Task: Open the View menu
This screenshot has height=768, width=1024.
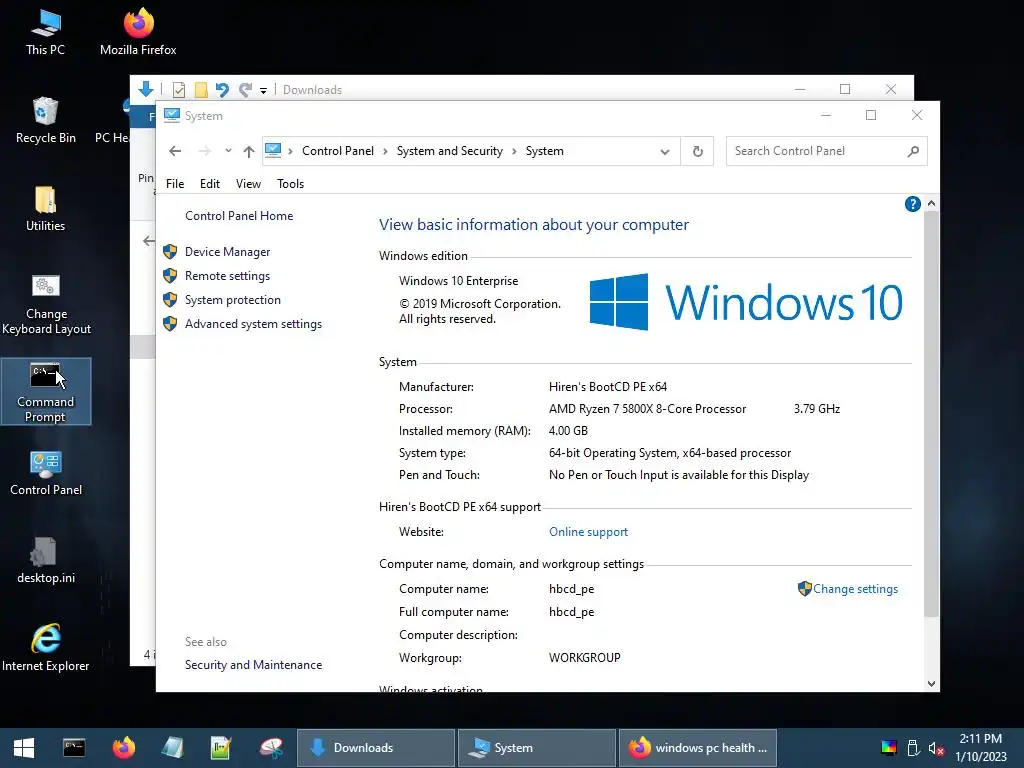Action: [x=248, y=184]
